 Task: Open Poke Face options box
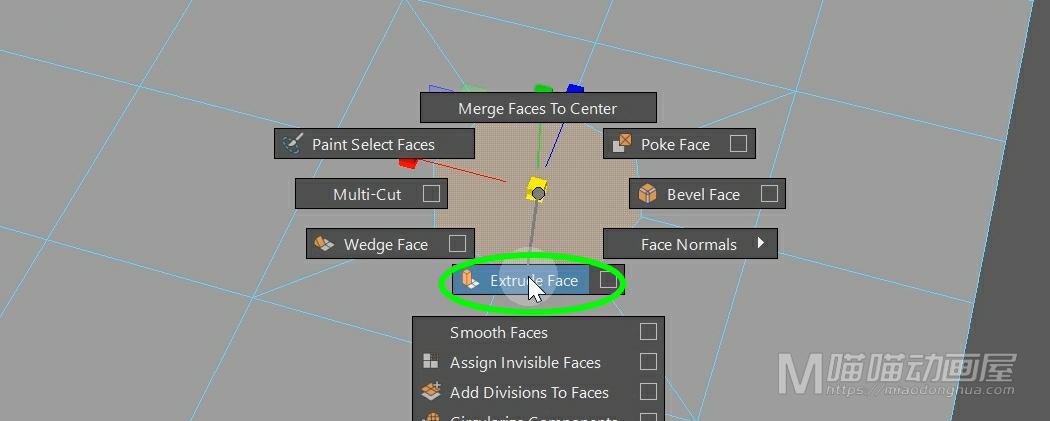click(x=738, y=143)
